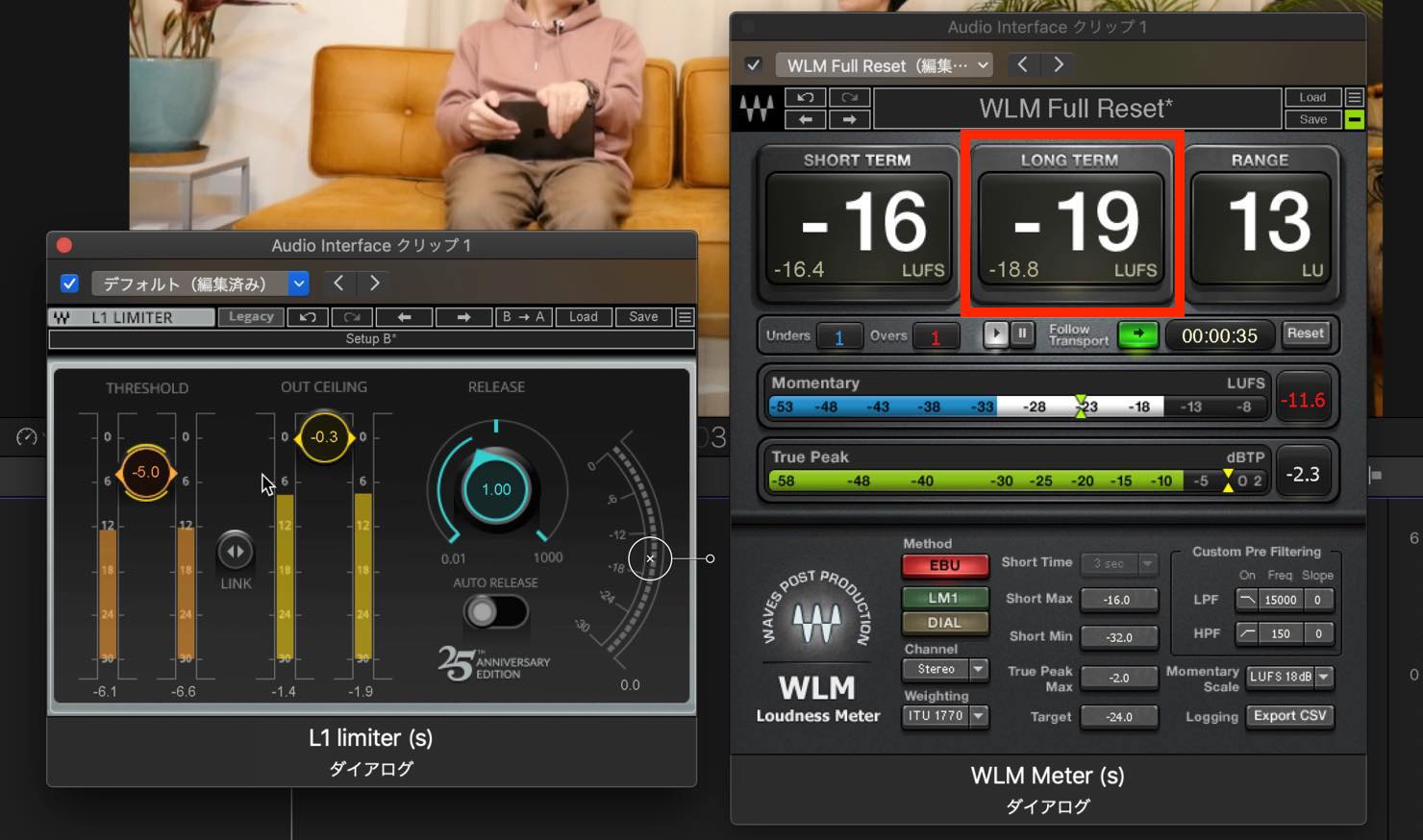Viewport: 1423px width, 840px height.
Task: Click the LPF frequency 15000 field
Action: tap(1281, 600)
